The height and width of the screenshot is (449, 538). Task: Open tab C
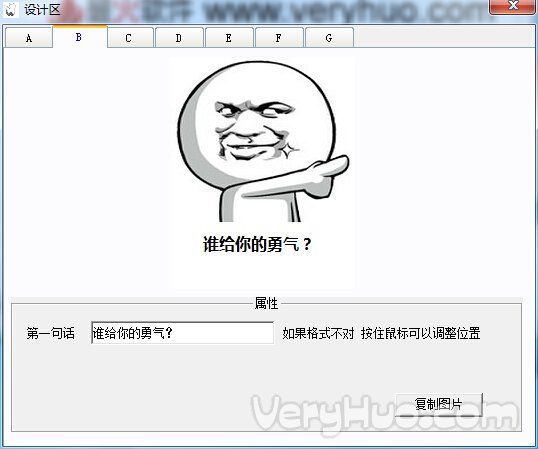(129, 38)
